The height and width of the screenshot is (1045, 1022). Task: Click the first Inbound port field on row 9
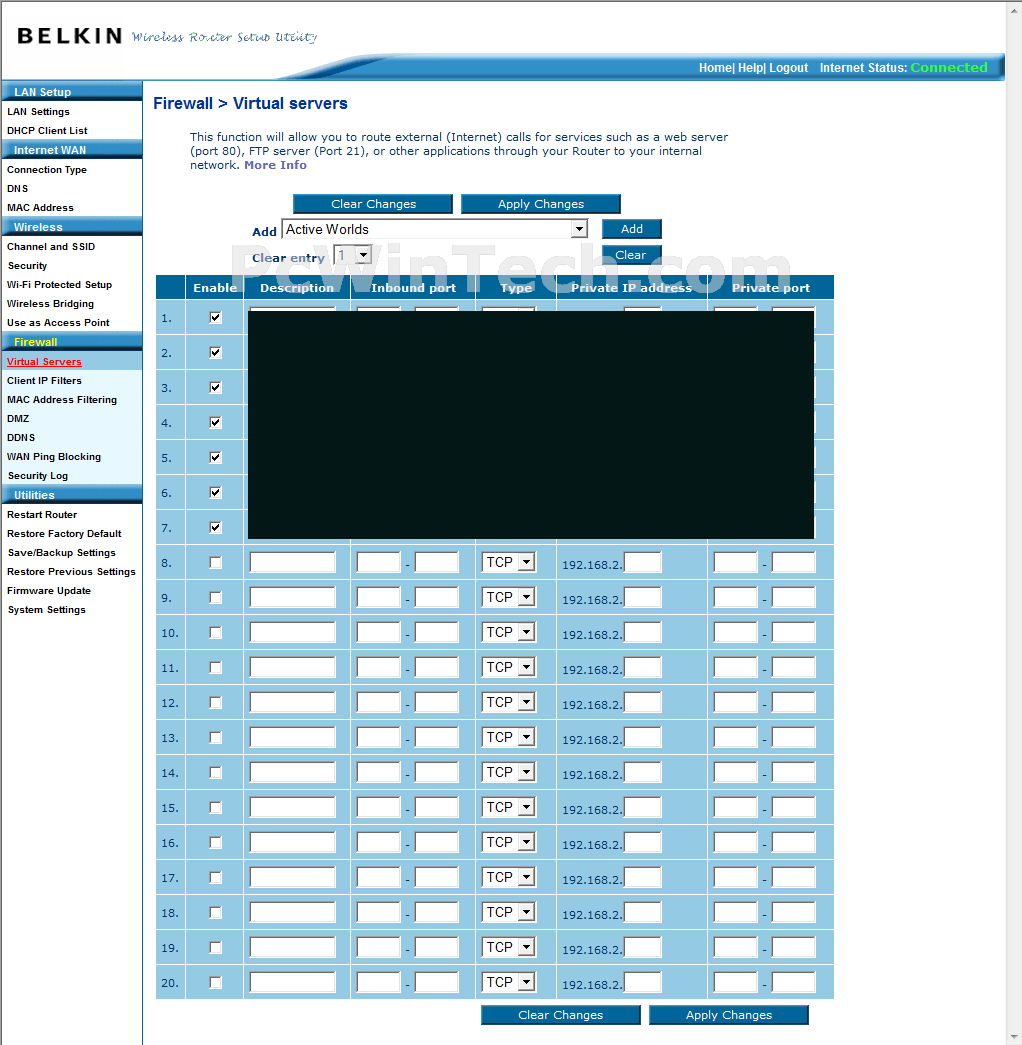pos(379,597)
